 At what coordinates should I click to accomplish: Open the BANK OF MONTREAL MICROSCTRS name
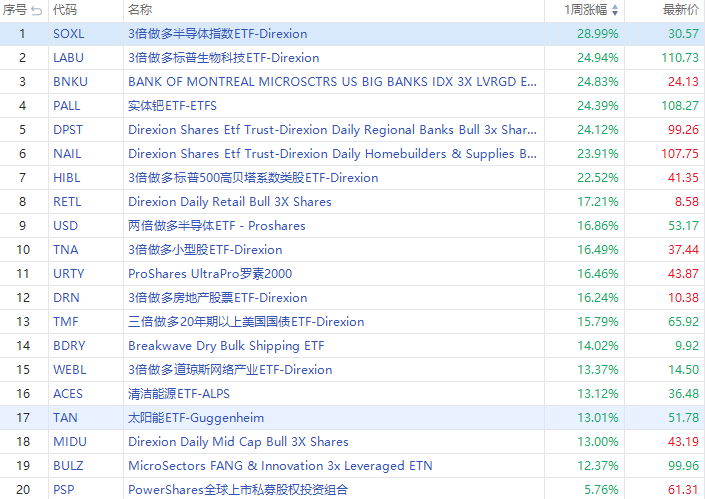tap(332, 82)
